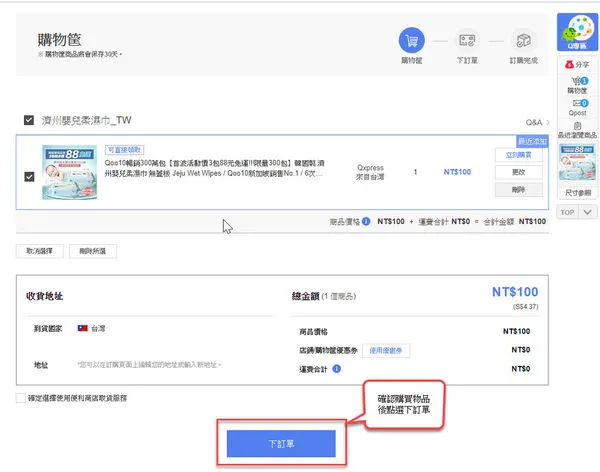Click the Qxpress 來自台灣 shipping text
600x472 pixels.
point(370,172)
